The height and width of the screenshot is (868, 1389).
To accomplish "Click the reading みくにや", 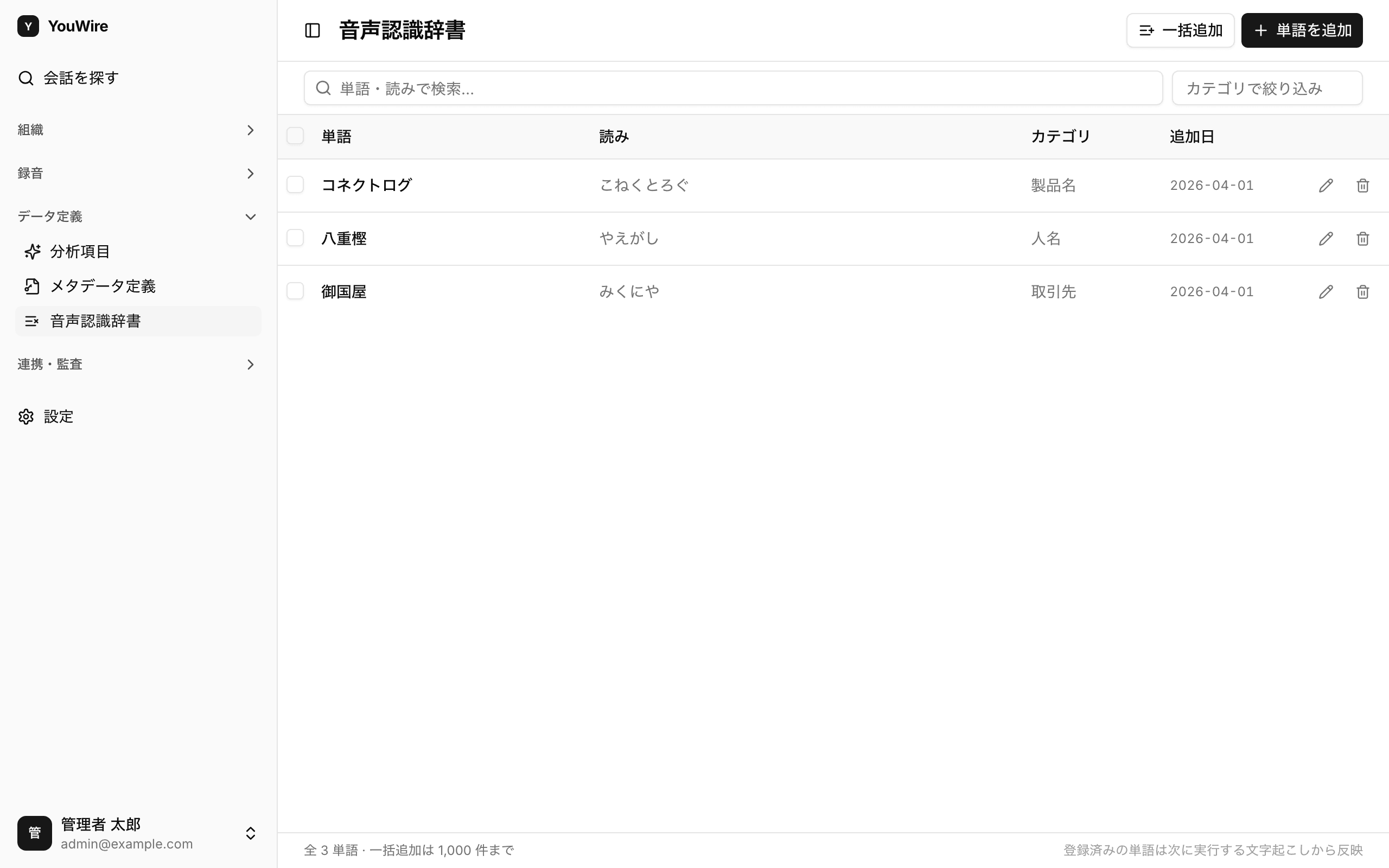I will 629,292.
